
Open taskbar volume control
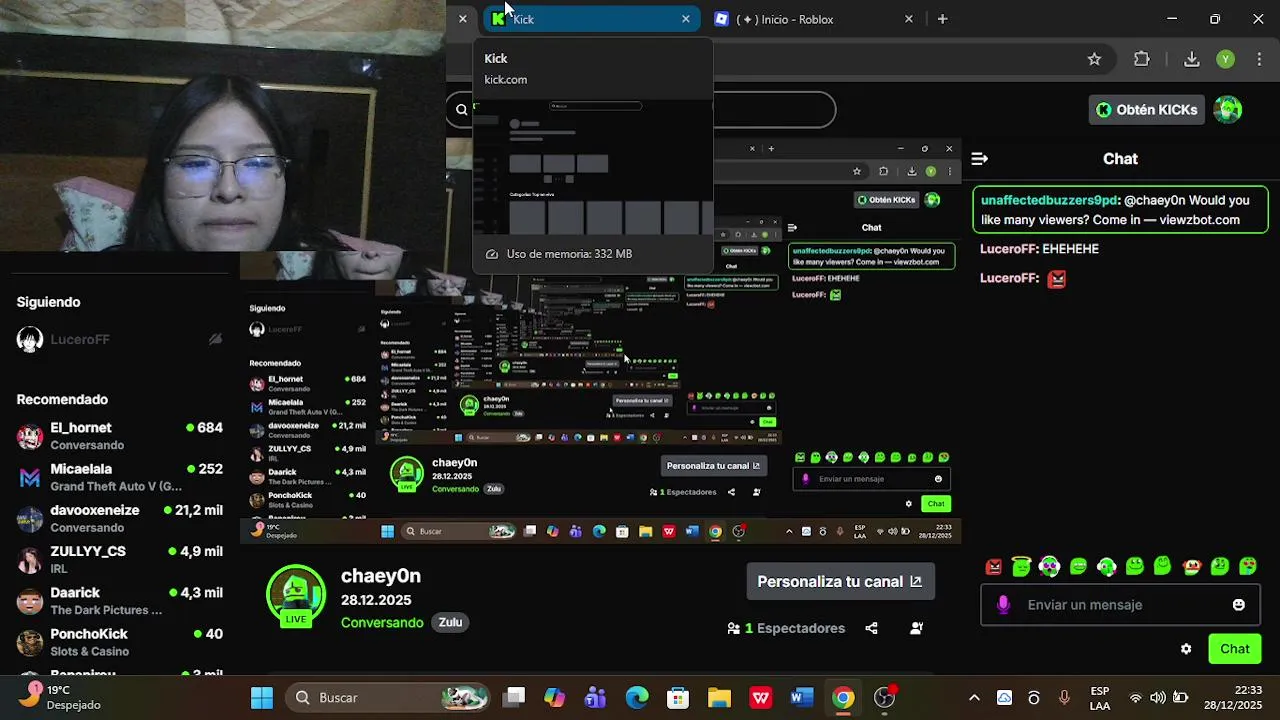[1157, 698]
